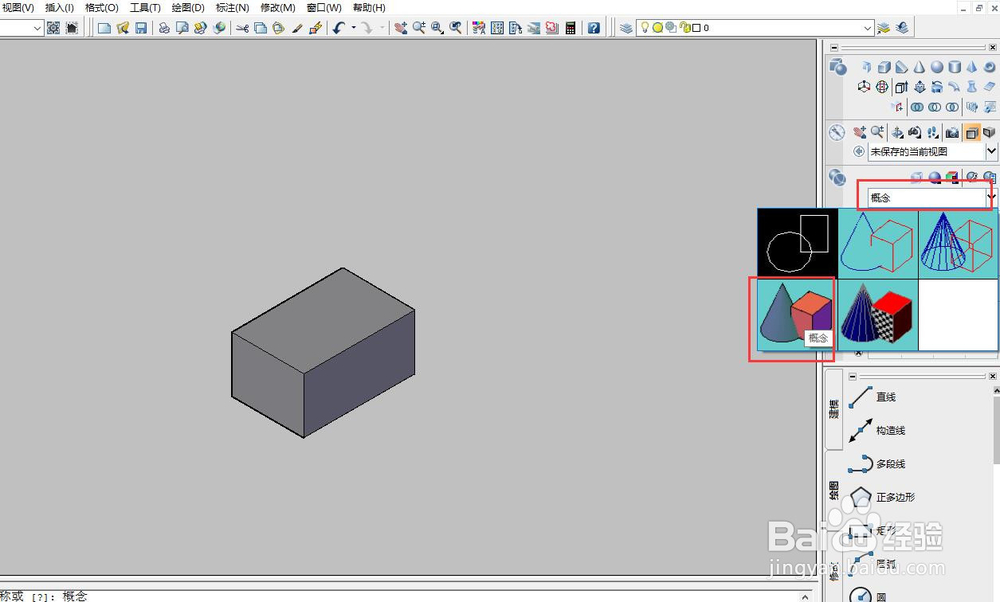Click the Walk footprints icon
Image resolution: width=1000 pixels, height=602 pixels.
point(933,133)
